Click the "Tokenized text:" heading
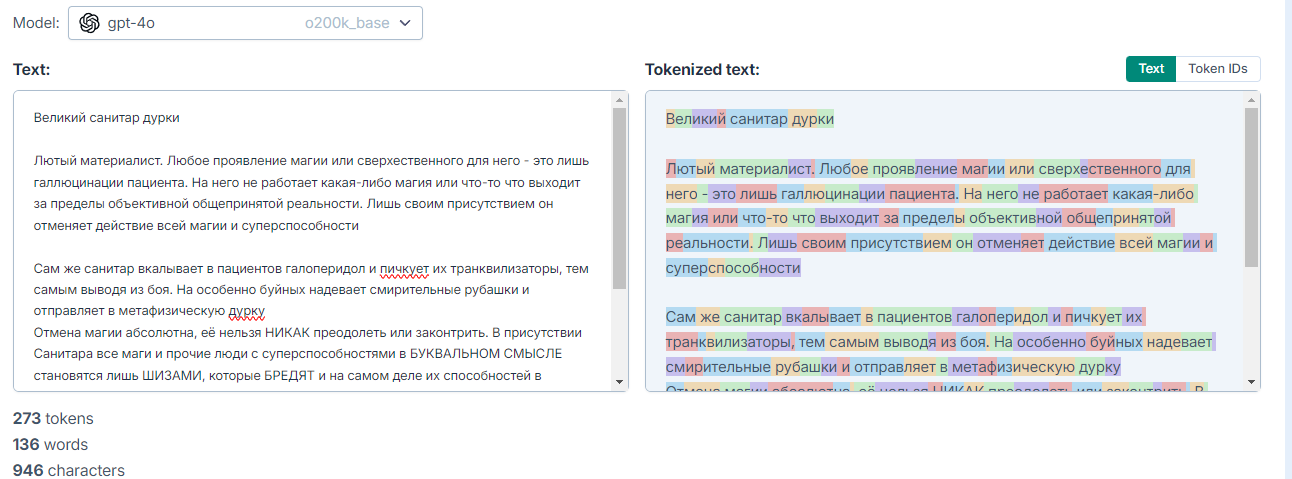1292x479 pixels. [702, 70]
